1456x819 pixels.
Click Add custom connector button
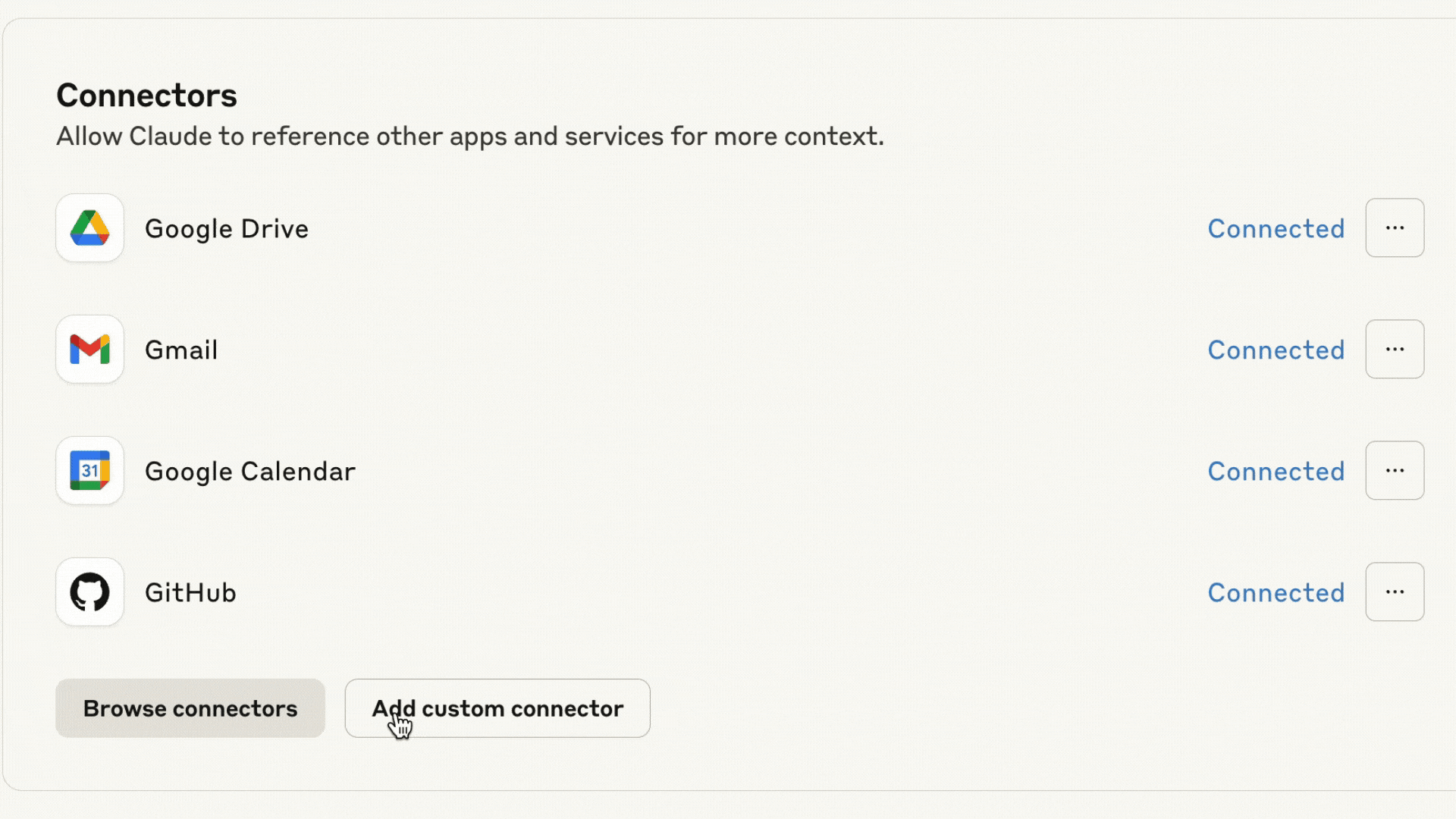click(x=497, y=708)
